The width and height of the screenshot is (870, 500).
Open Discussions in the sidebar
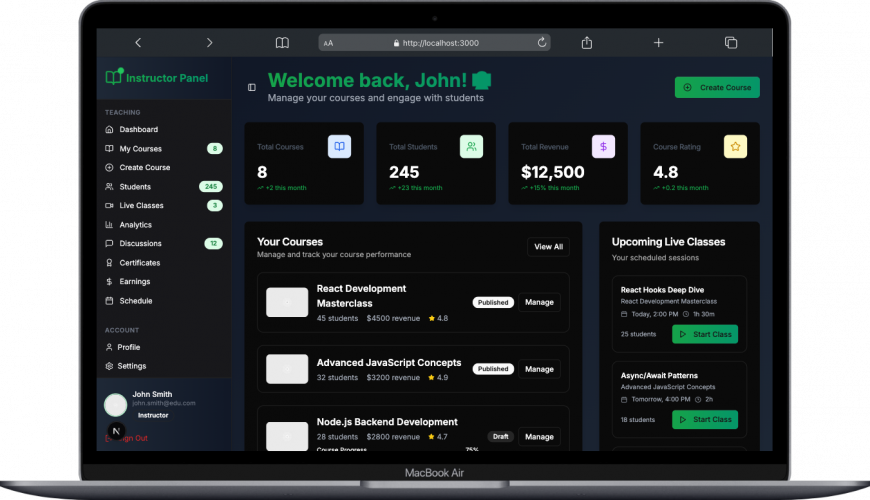tap(164, 244)
